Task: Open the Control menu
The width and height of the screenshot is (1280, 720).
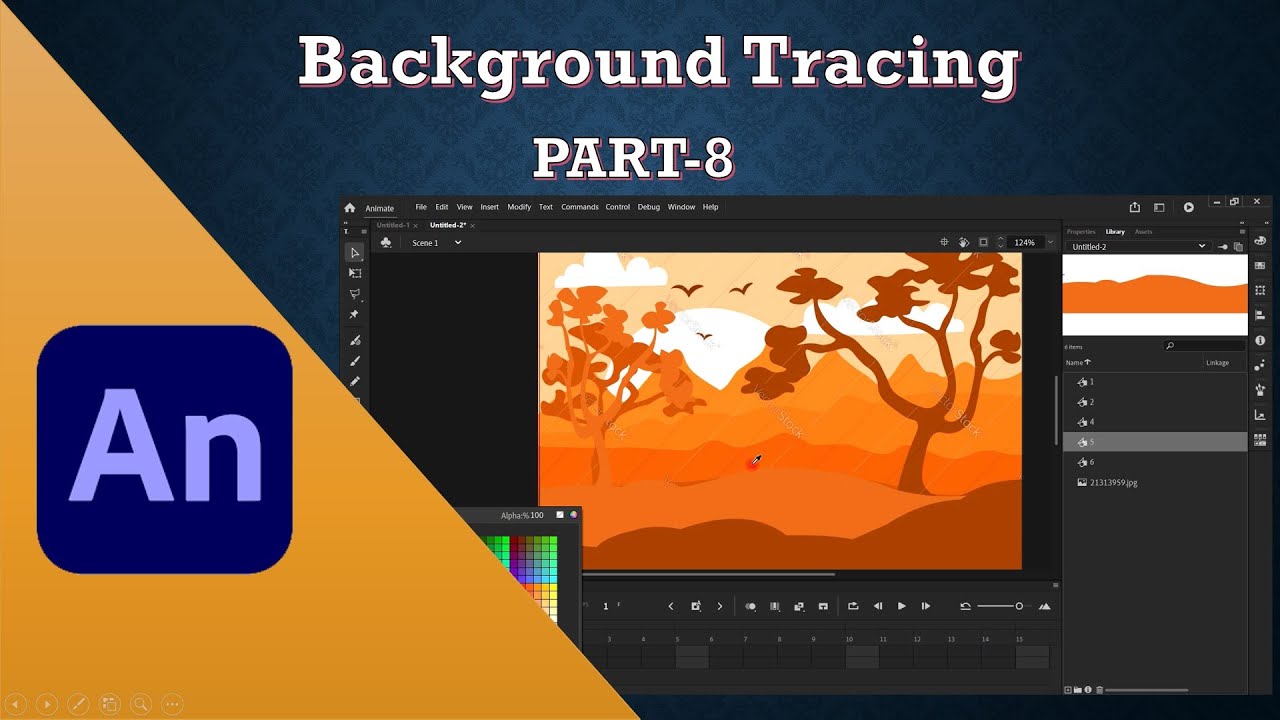Action: [618, 207]
